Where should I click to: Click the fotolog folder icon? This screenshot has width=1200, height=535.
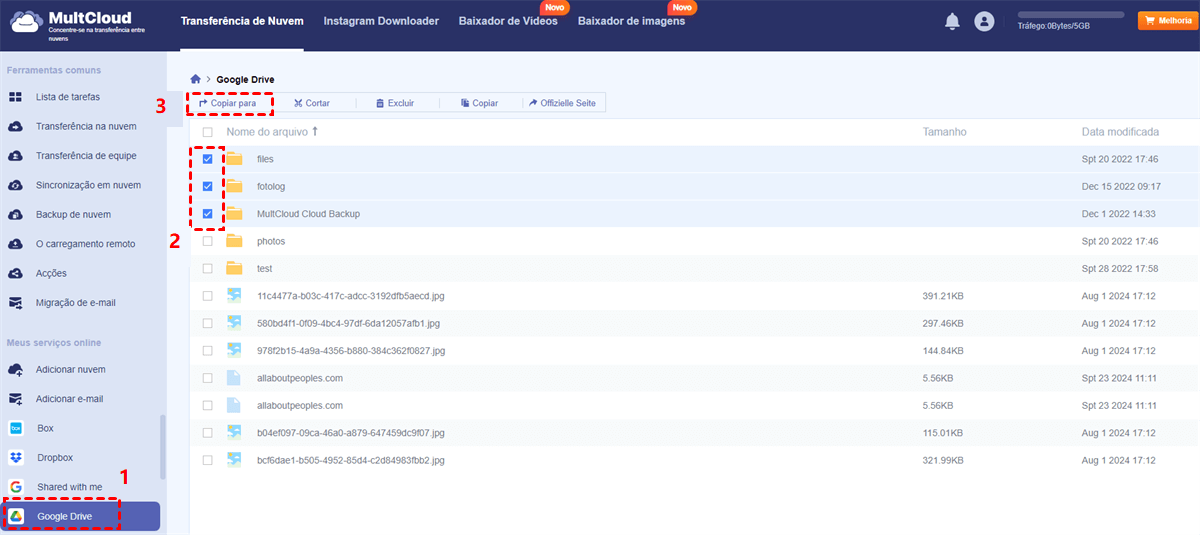pos(234,186)
